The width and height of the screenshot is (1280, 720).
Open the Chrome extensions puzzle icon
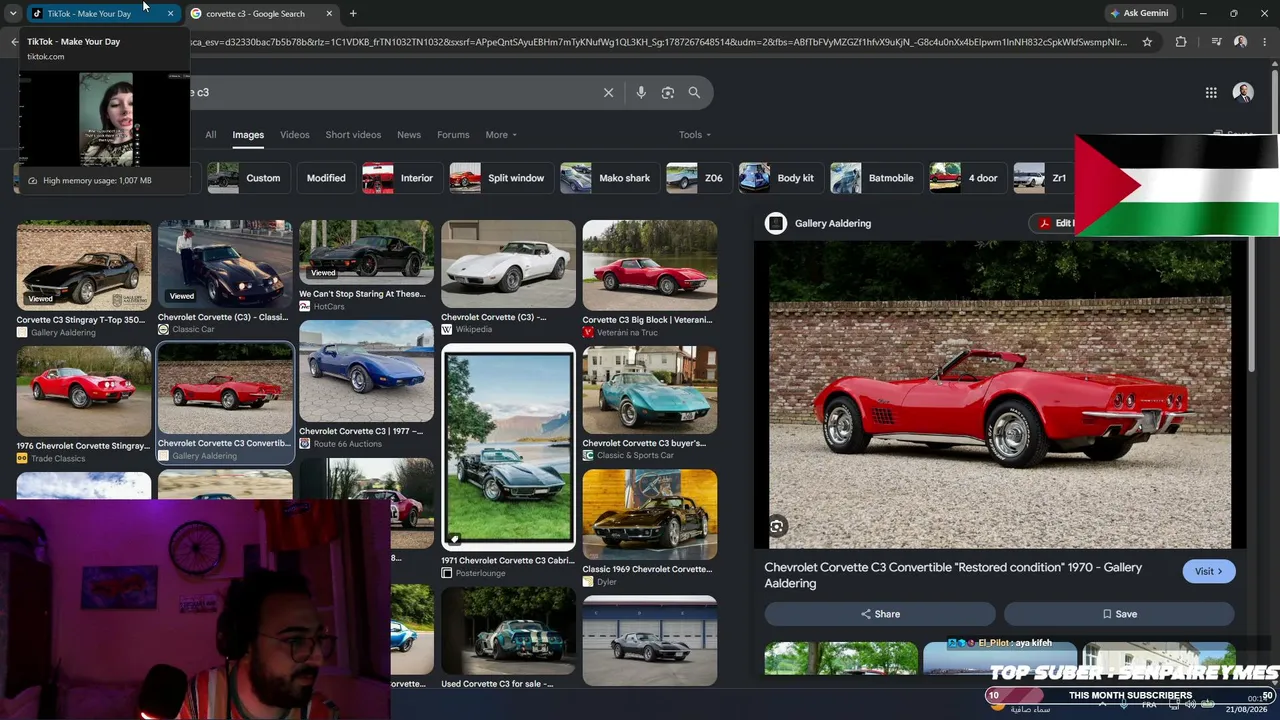1181,42
